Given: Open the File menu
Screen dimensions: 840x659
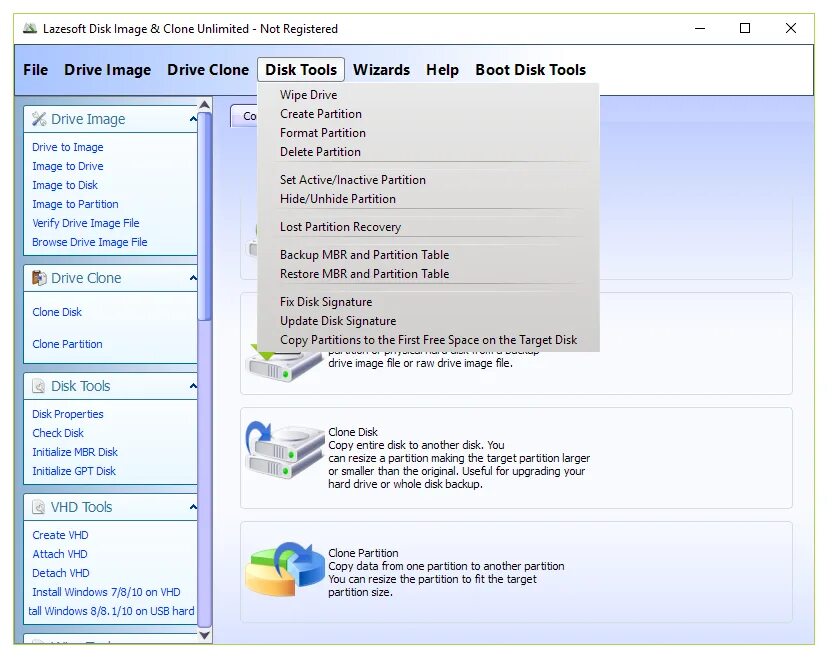Looking at the screenshot, I should point(35,70).
